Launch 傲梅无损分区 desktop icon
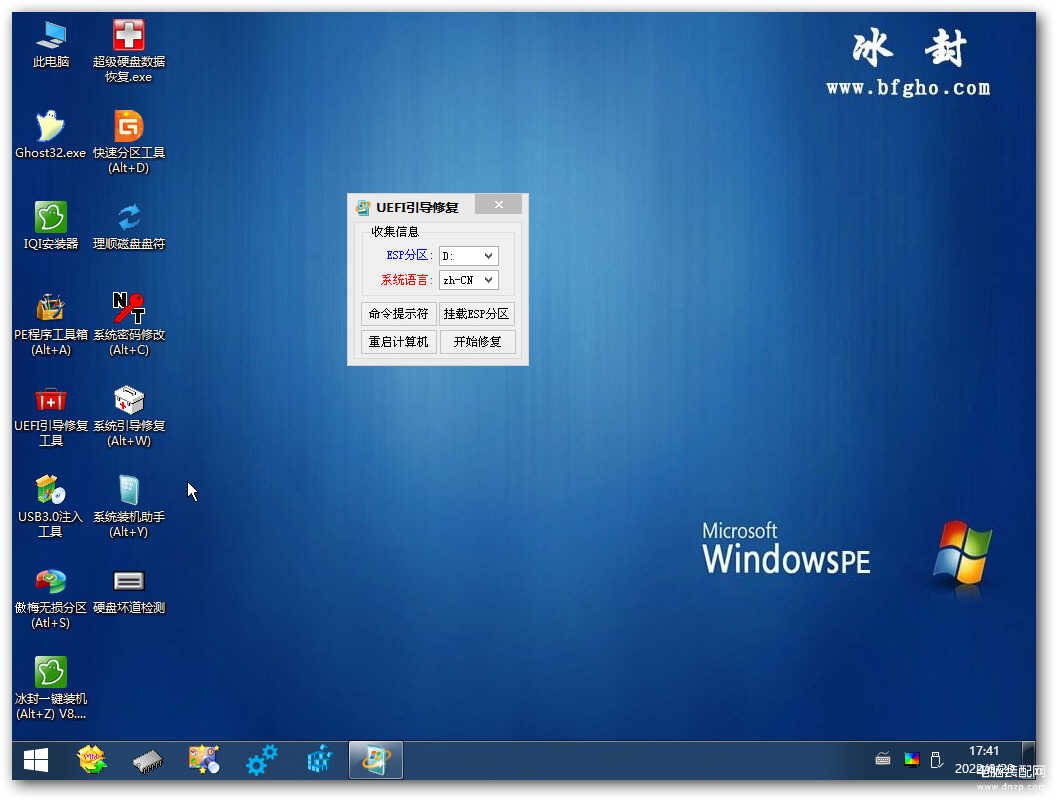This screenshot has width=1056, height=800. (x=51, y=597)
